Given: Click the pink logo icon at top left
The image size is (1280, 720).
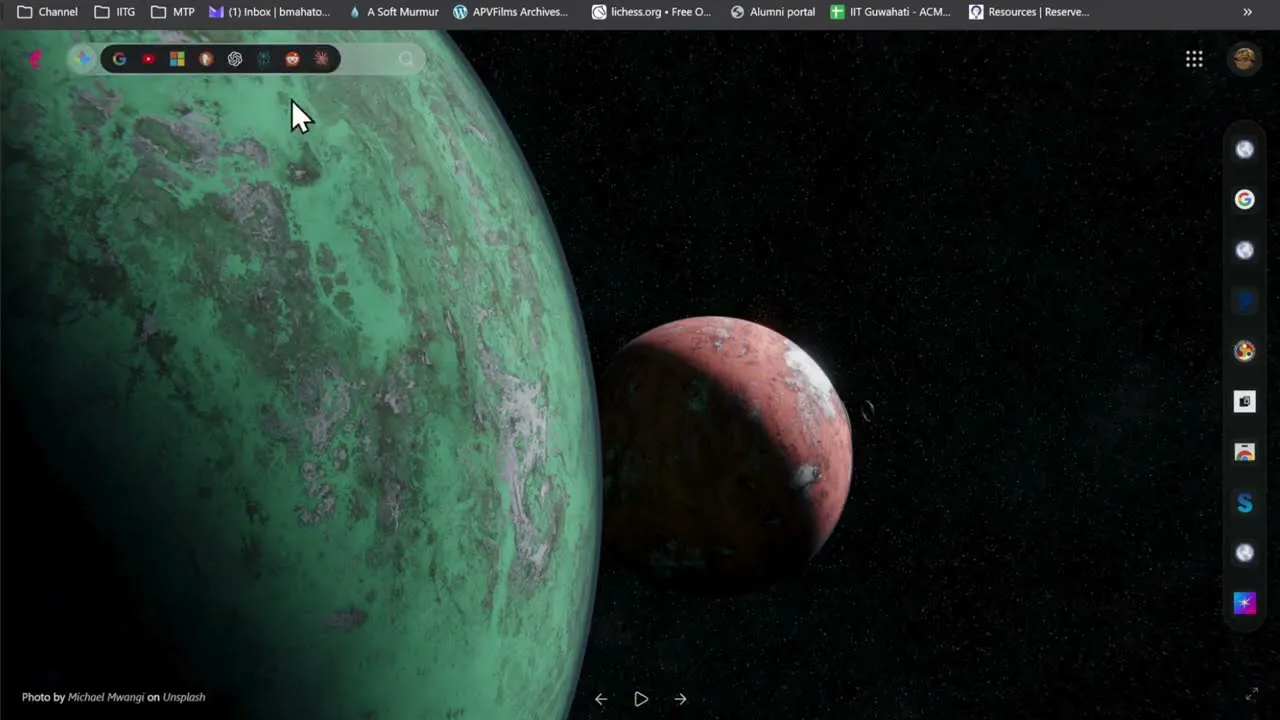Looking at the screenshot, I should (36, 59).
